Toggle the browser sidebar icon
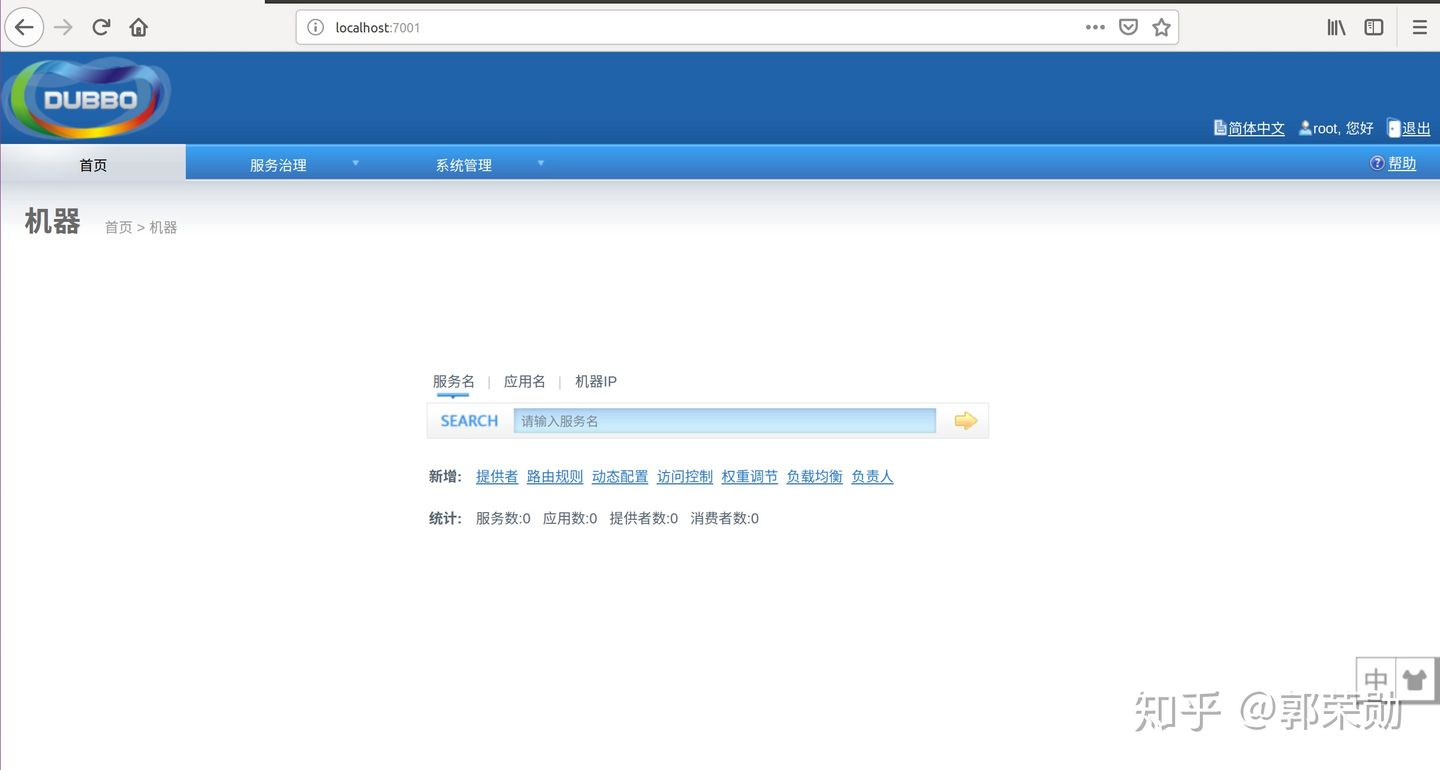The width and height of the screenshot is (1440, 770). [x=1374, y=27]
